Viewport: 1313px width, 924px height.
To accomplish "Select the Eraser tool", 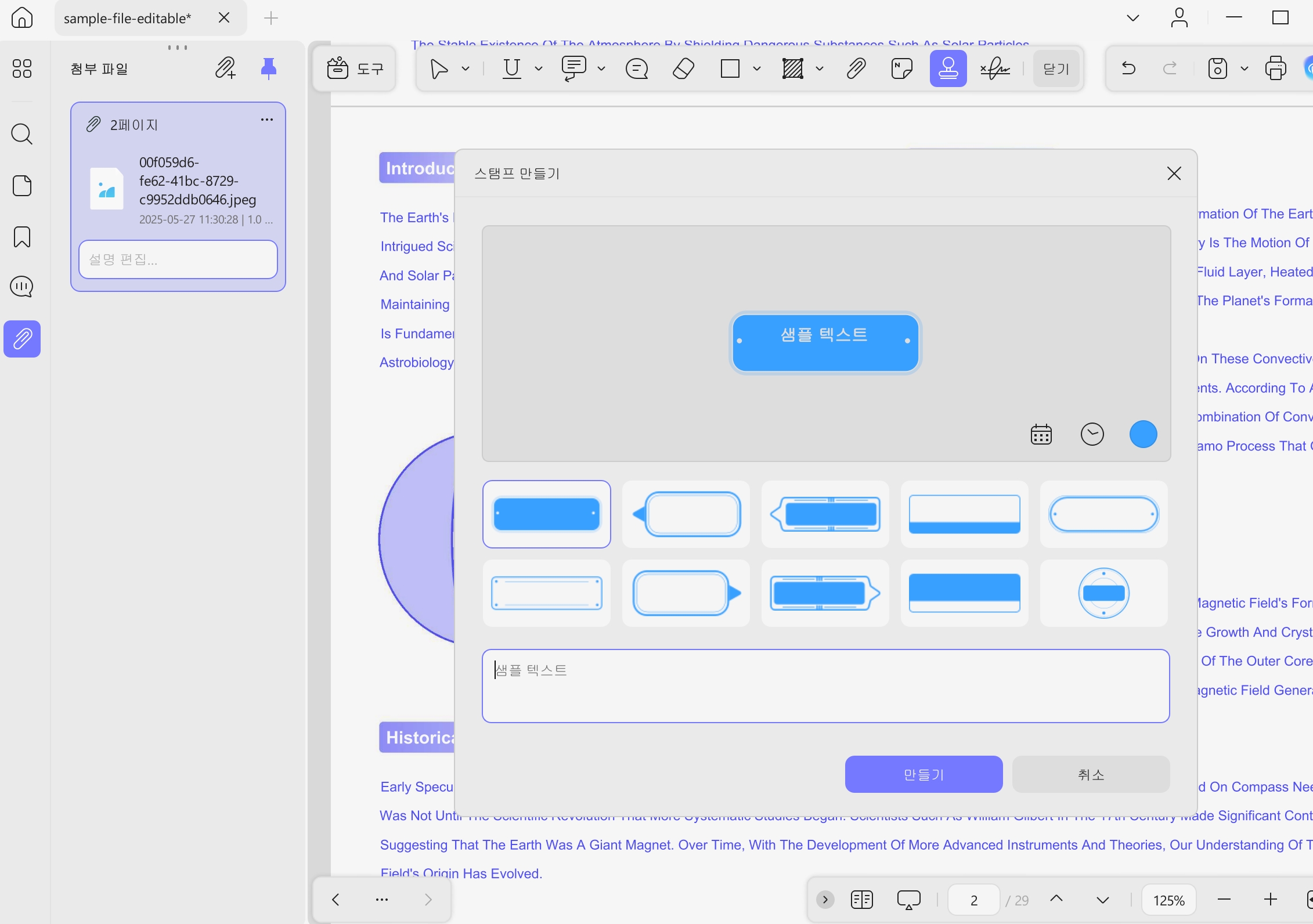I will click(683, 68).
